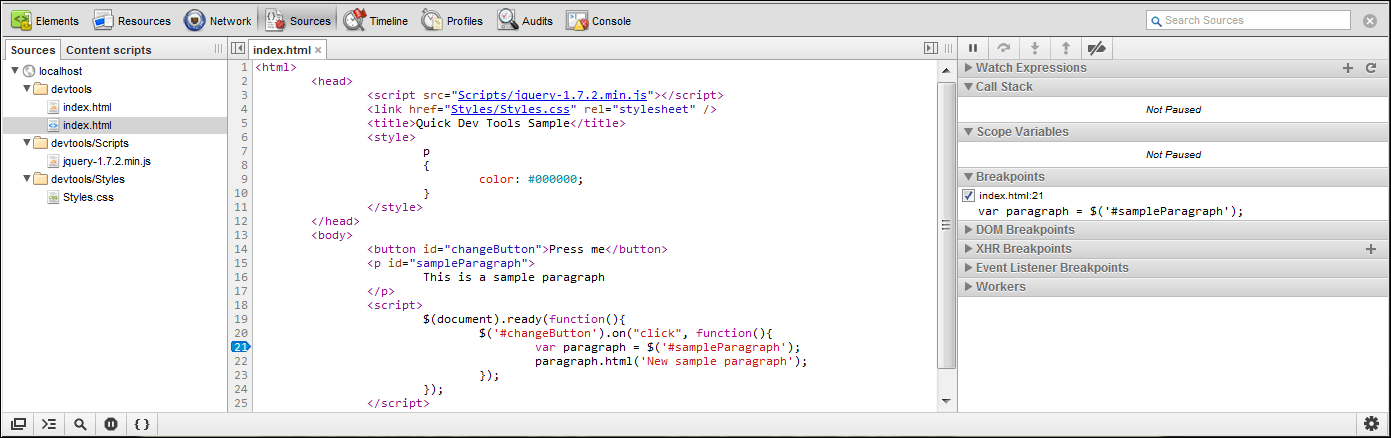Open jquery-1.7.2.min.js file
1391x438 pixels.
tap(107, 161)
